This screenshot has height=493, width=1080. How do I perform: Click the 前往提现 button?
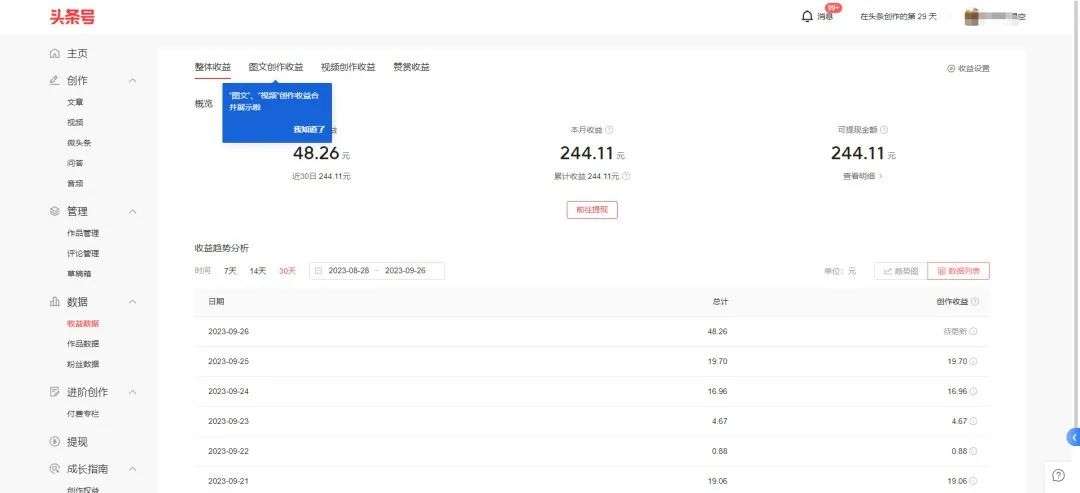pyautogui.click(x=592, y=210)
